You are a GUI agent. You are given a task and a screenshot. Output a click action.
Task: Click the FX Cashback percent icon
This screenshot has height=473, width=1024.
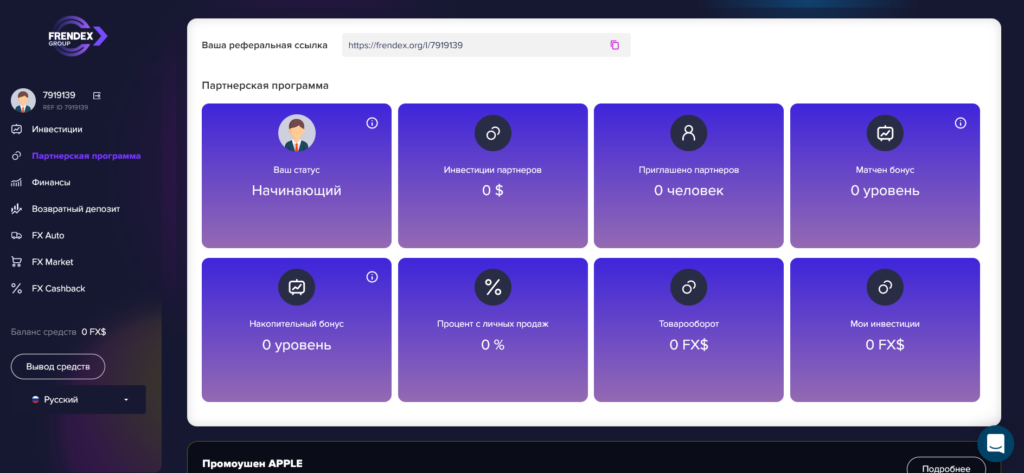(17, 288)
